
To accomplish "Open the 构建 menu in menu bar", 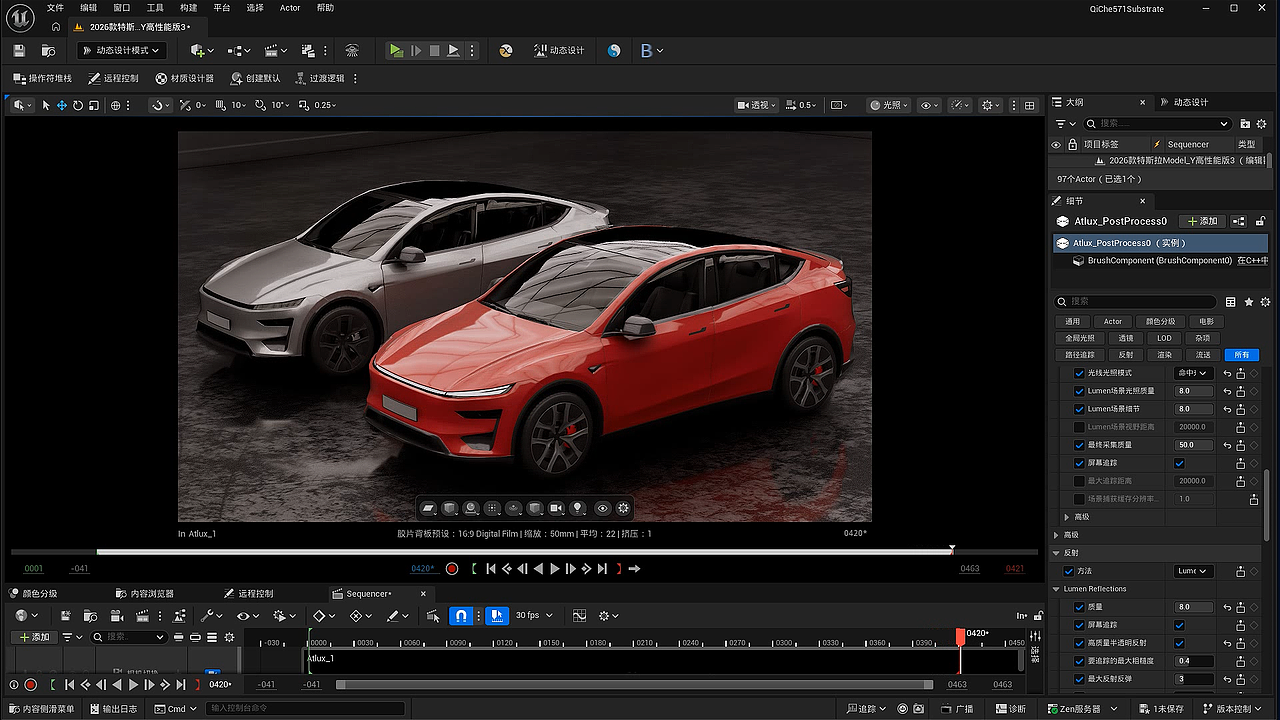I will 188,8.
